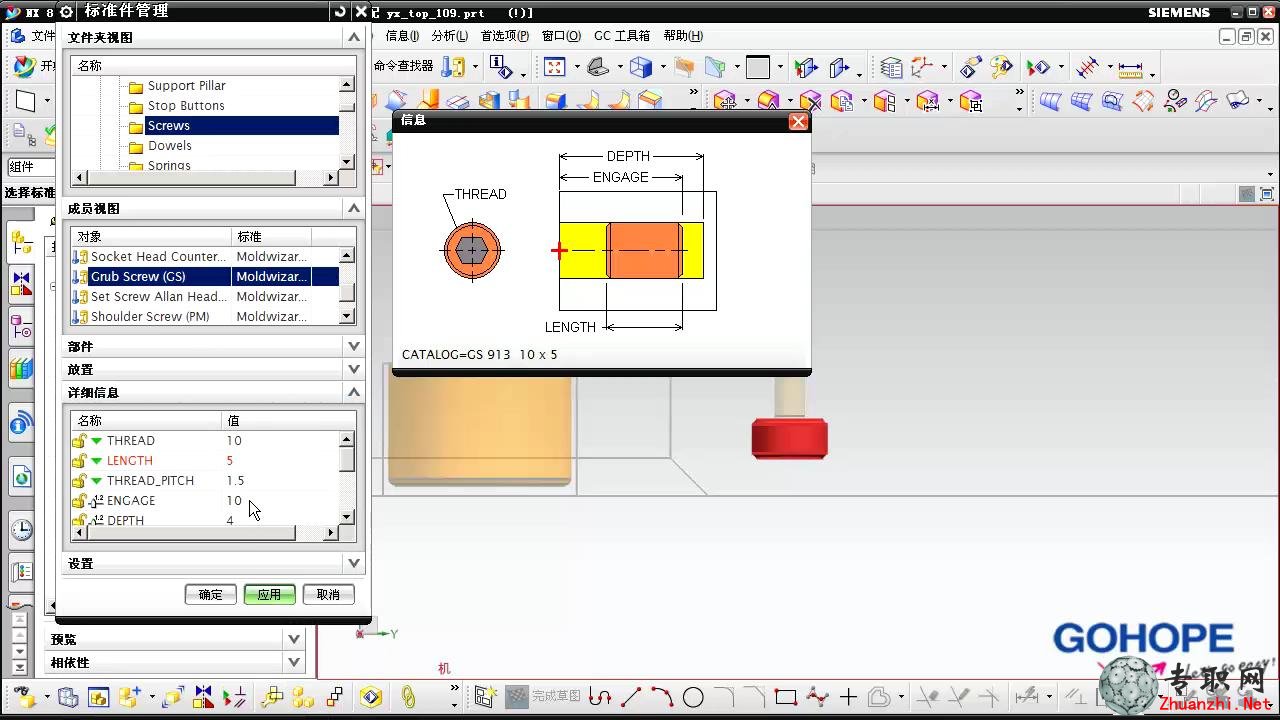Expand the 预览 section
Image resolution: width=1280 pixels, height=720 pixels.
(x=294, y=639)
